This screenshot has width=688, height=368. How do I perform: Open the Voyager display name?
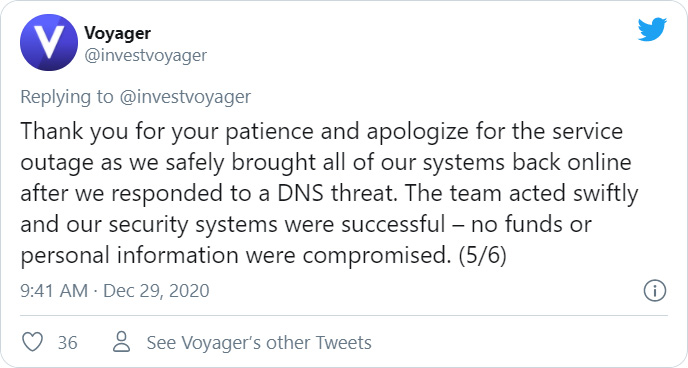(118, 33)
